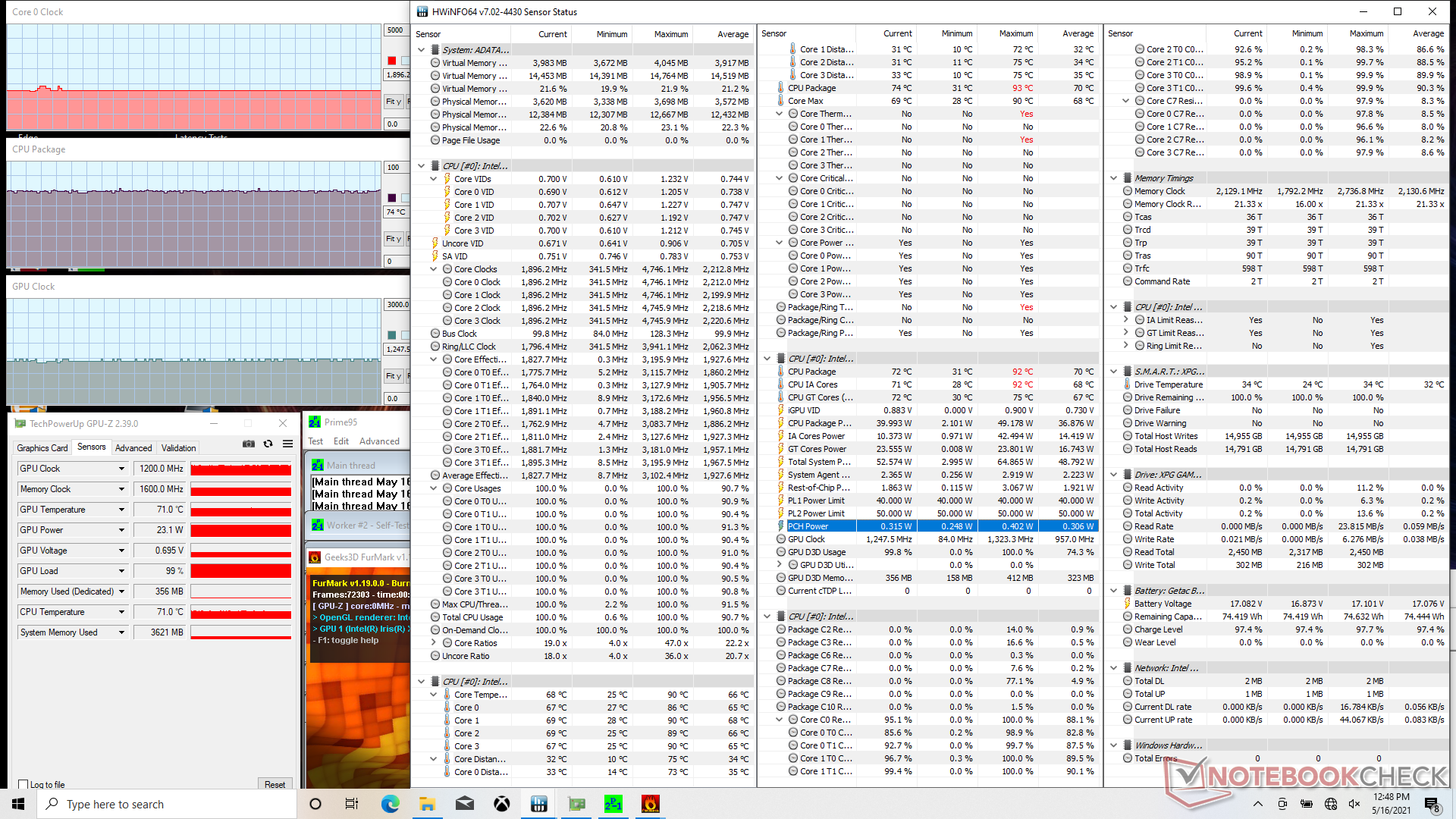Collapse Battery: Getac sensor group
Screen dimensions: 1456x819
coord(1114,591)
